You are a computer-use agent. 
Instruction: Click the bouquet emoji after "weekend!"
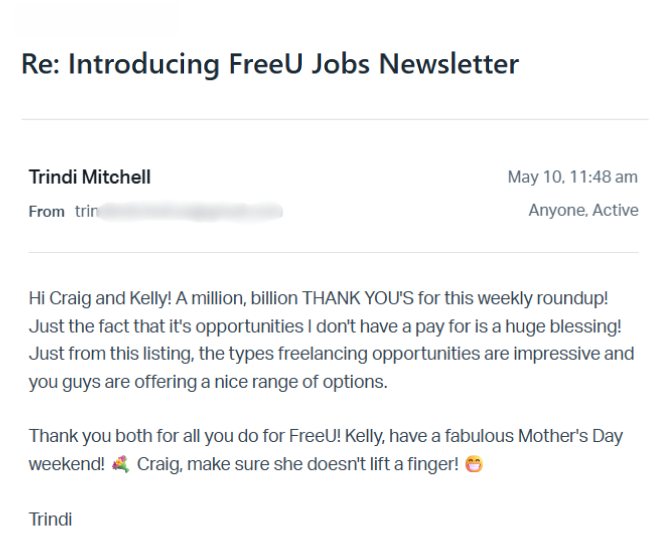[122, 465]
